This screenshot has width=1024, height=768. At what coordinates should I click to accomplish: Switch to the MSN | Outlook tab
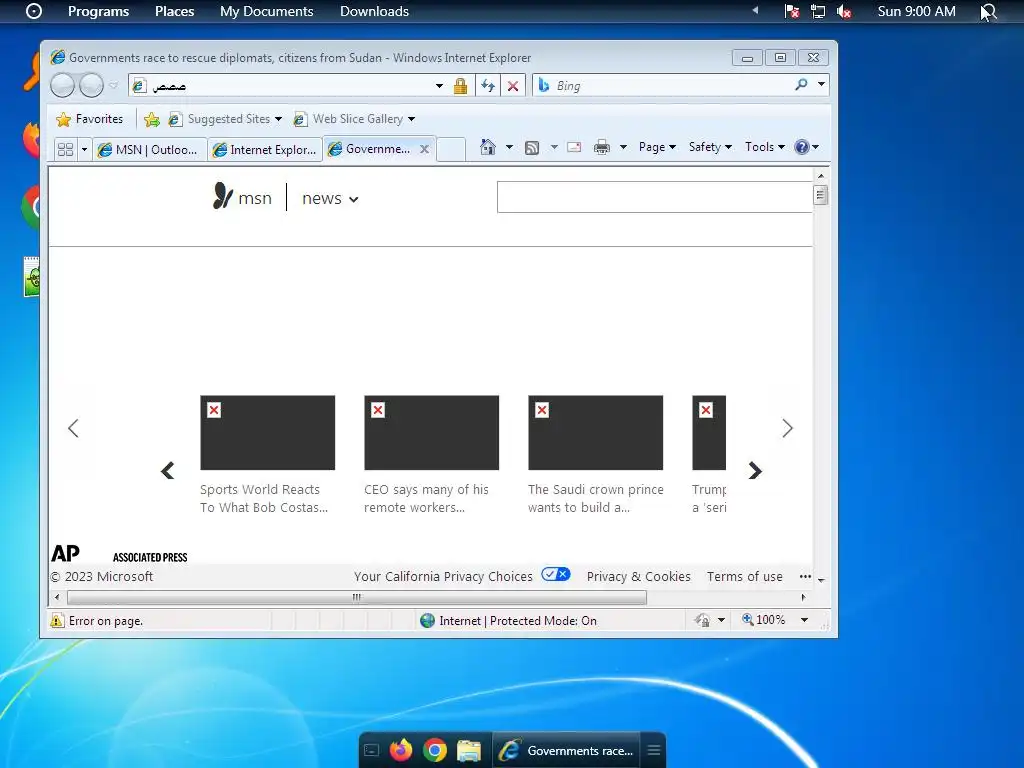(x=150, y=150)
